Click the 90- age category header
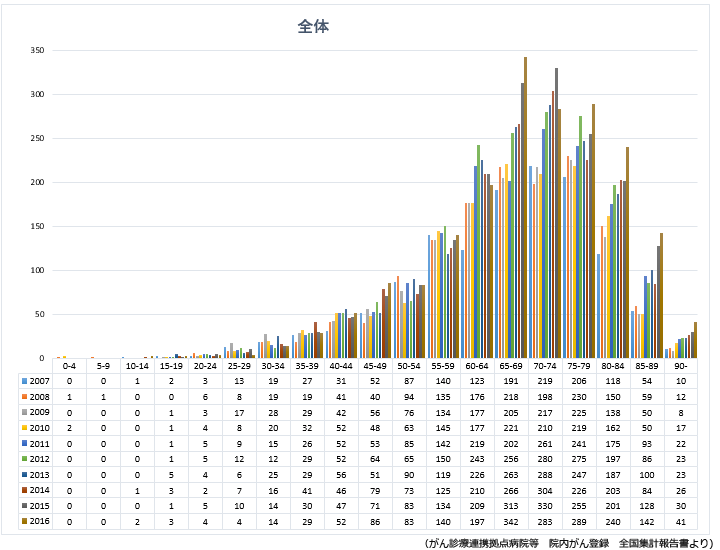The width and height of the screenshot is (720, 550). tap(681, 367)
